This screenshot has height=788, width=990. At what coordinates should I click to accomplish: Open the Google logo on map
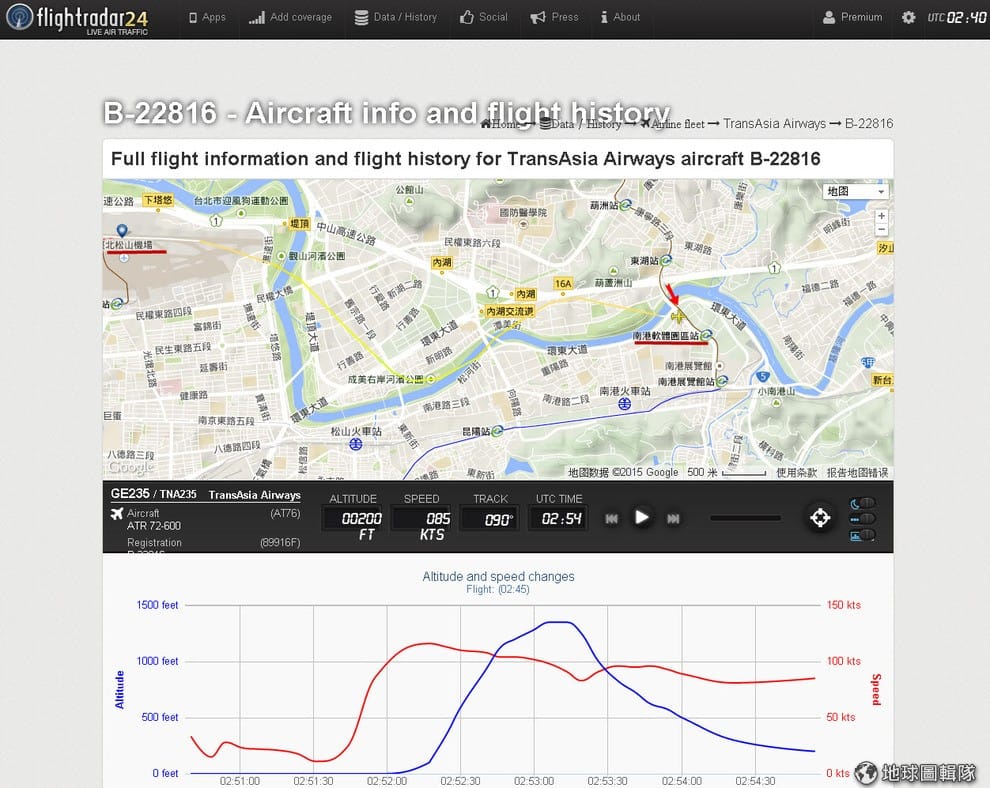coord(130,467)
